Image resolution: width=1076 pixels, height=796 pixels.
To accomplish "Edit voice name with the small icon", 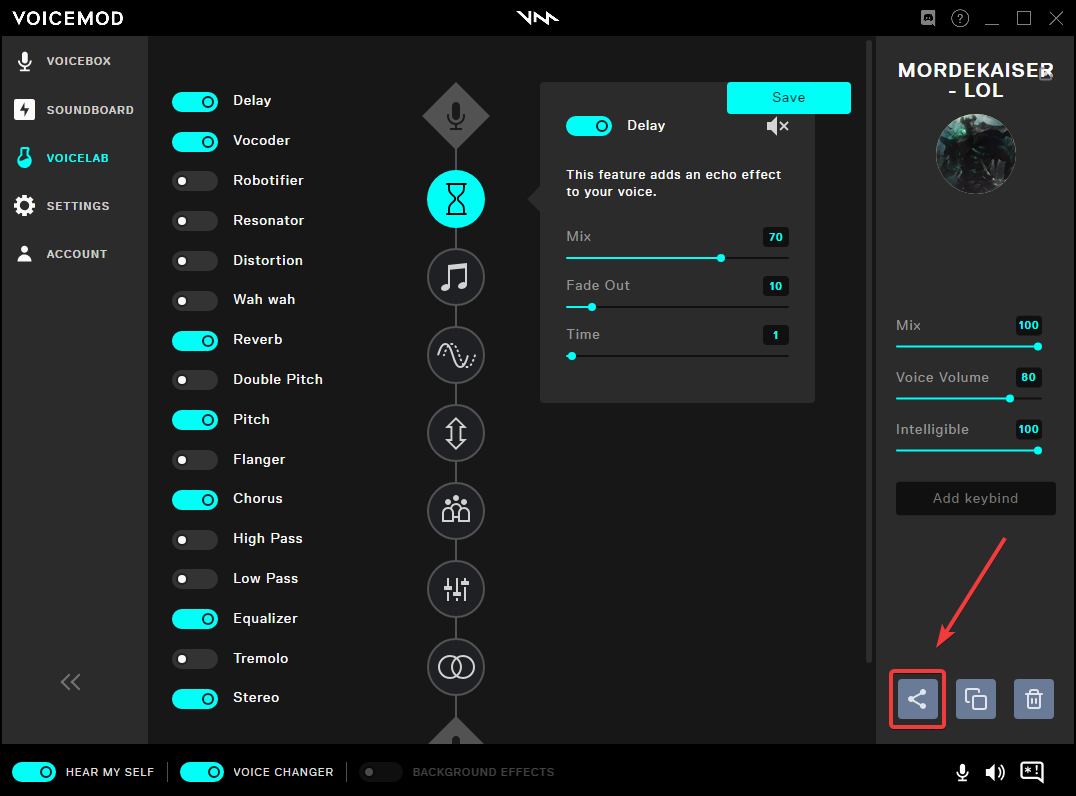I will [1046, 73].
